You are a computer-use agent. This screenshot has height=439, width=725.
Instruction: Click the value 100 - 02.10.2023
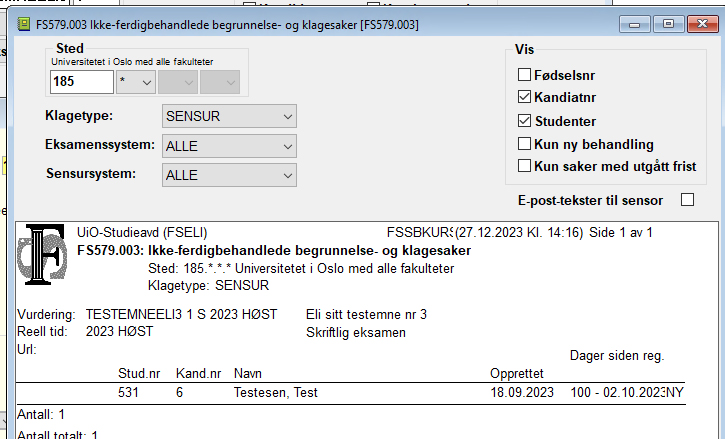(618, 393)
